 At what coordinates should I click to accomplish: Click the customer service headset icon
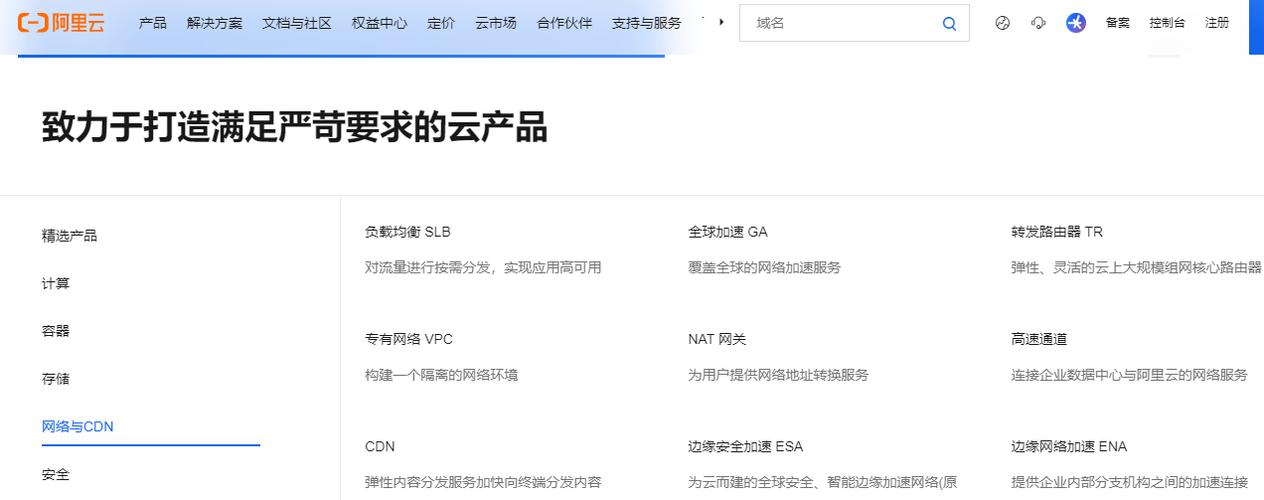tap(1039, 23)
